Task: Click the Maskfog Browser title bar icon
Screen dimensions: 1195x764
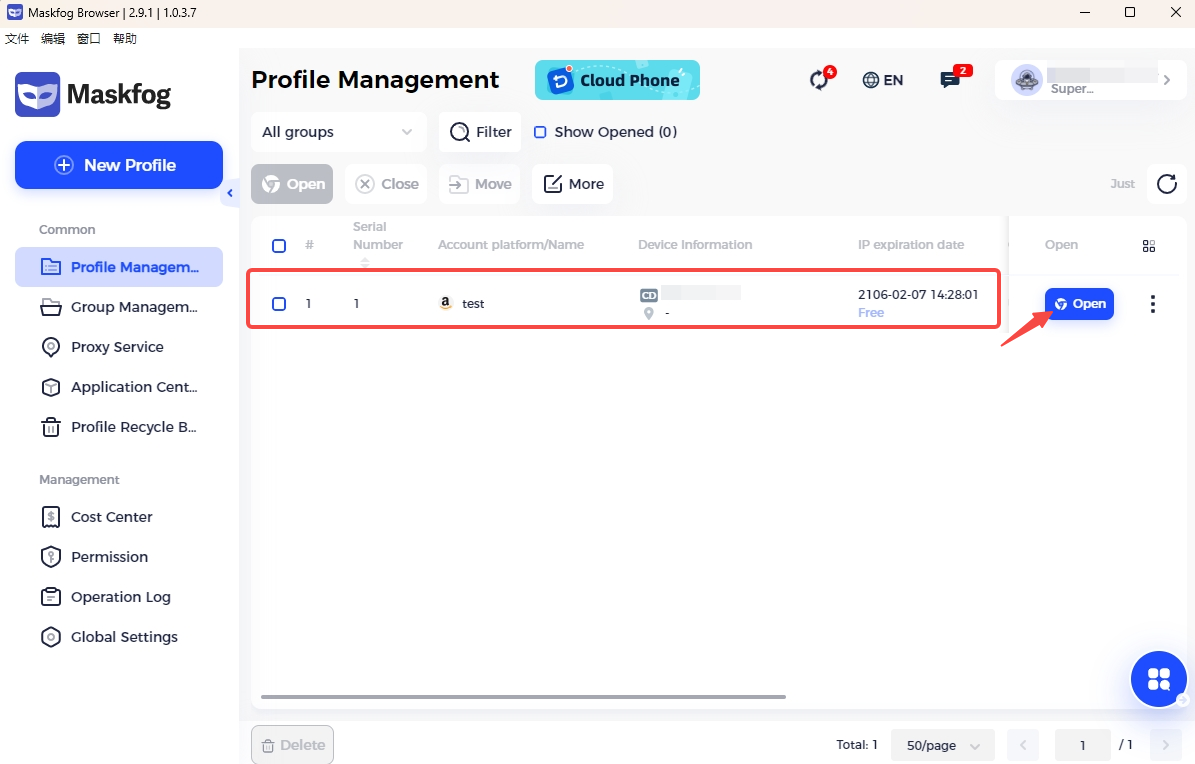Action: (14, 12)
